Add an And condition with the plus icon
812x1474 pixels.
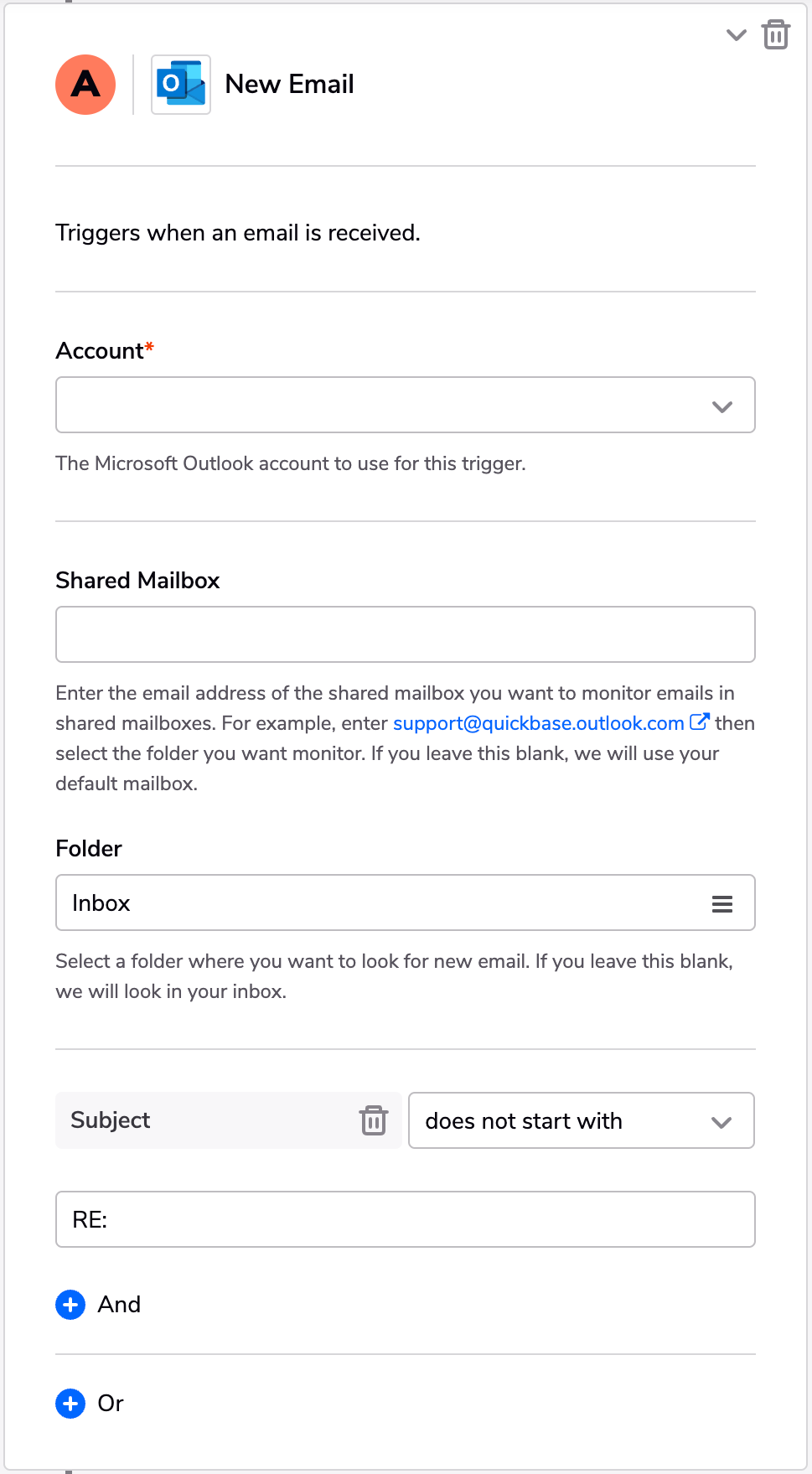tap(70, 1305)
